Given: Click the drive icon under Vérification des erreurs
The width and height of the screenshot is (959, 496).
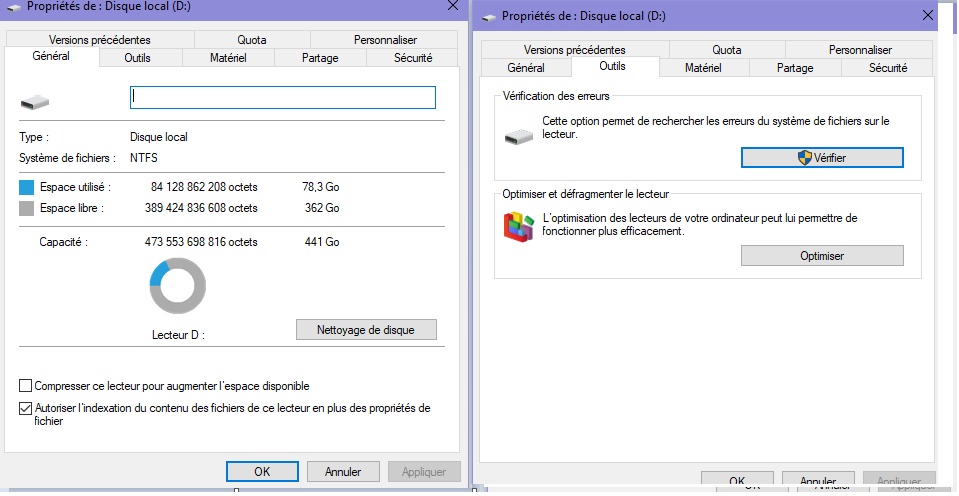Looking at the screenshot, I should (x=519, y=136).
